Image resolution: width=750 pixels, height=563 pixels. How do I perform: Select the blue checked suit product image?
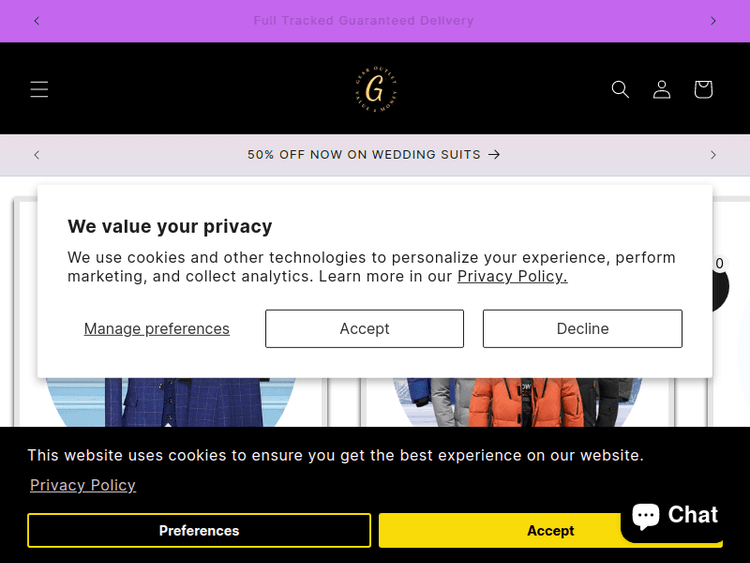tap(170, 400)
